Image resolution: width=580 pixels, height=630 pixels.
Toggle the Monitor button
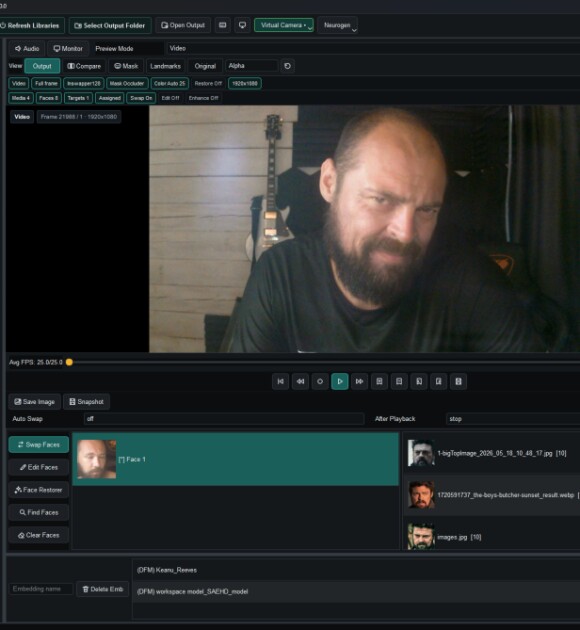point(68,49)
